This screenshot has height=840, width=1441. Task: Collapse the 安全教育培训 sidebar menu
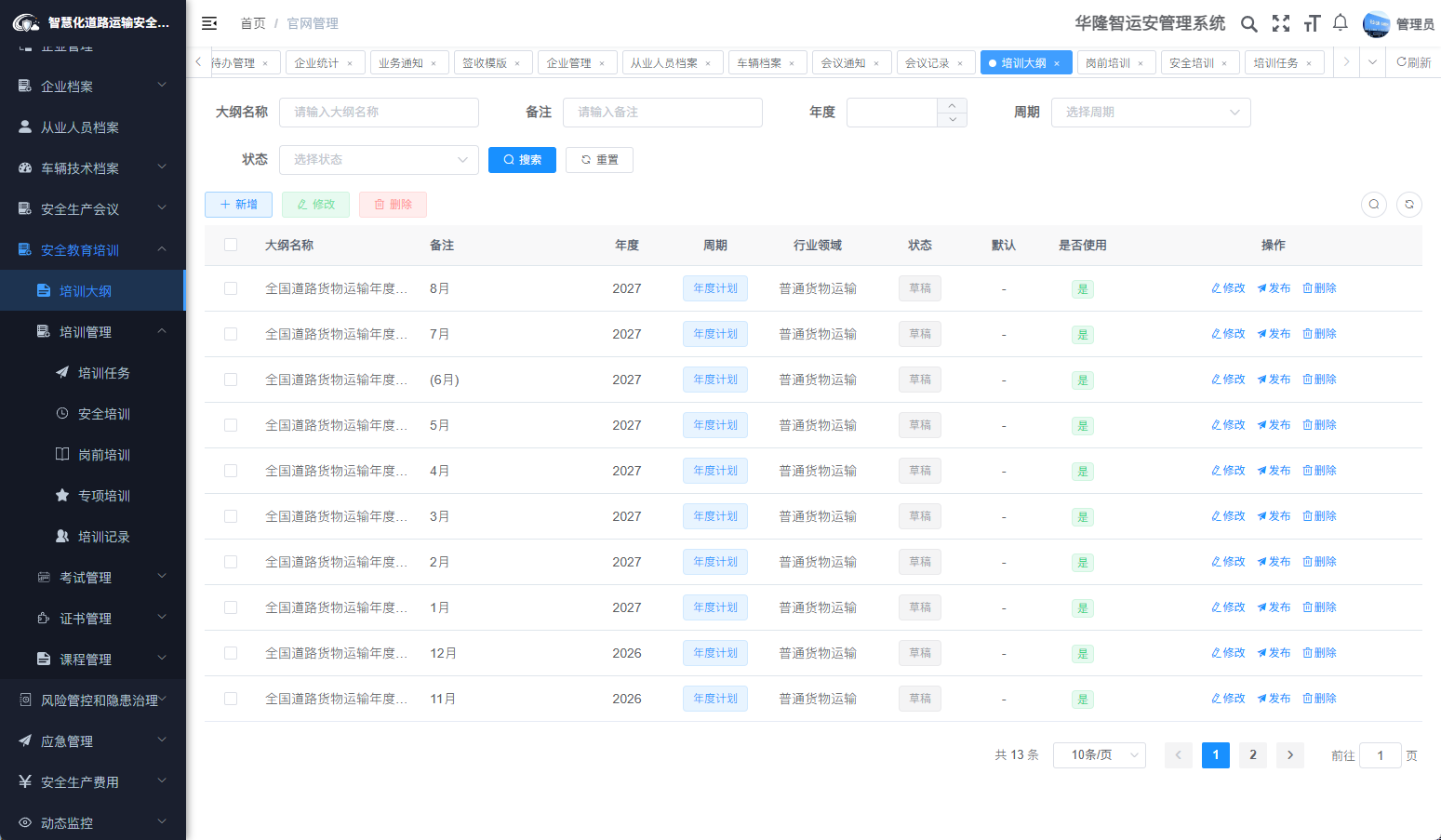click(93, 250)
